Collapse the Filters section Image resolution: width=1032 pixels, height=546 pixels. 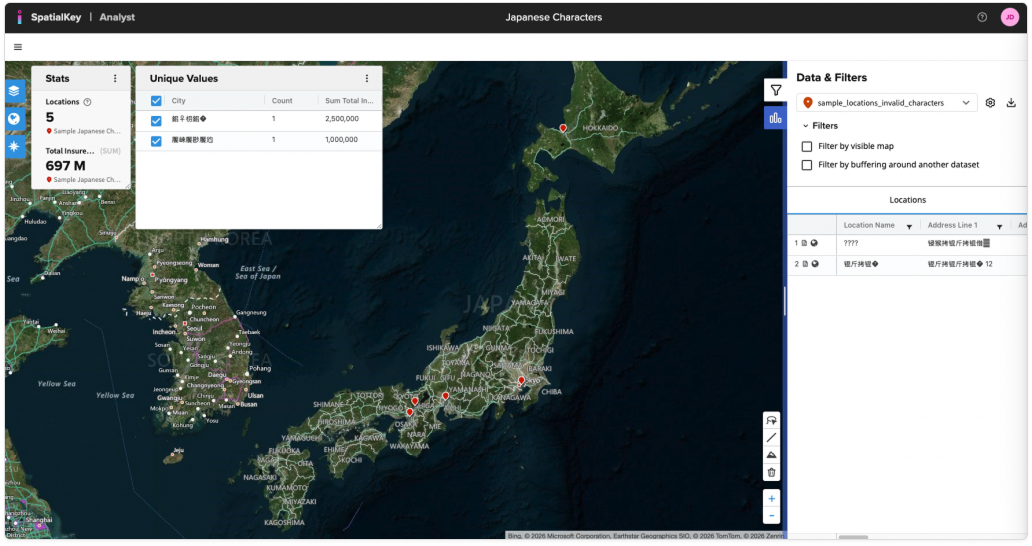click(806, 126)
